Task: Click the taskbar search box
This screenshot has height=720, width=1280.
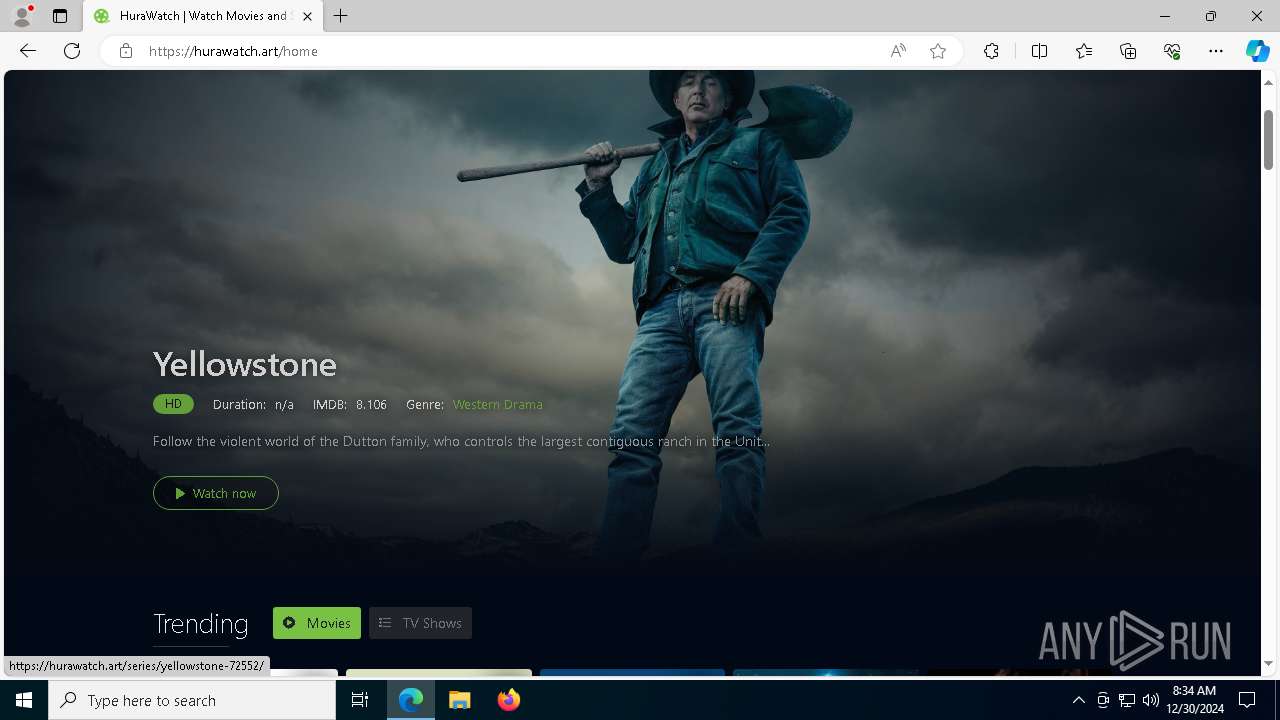Action: tap(192, 700)
